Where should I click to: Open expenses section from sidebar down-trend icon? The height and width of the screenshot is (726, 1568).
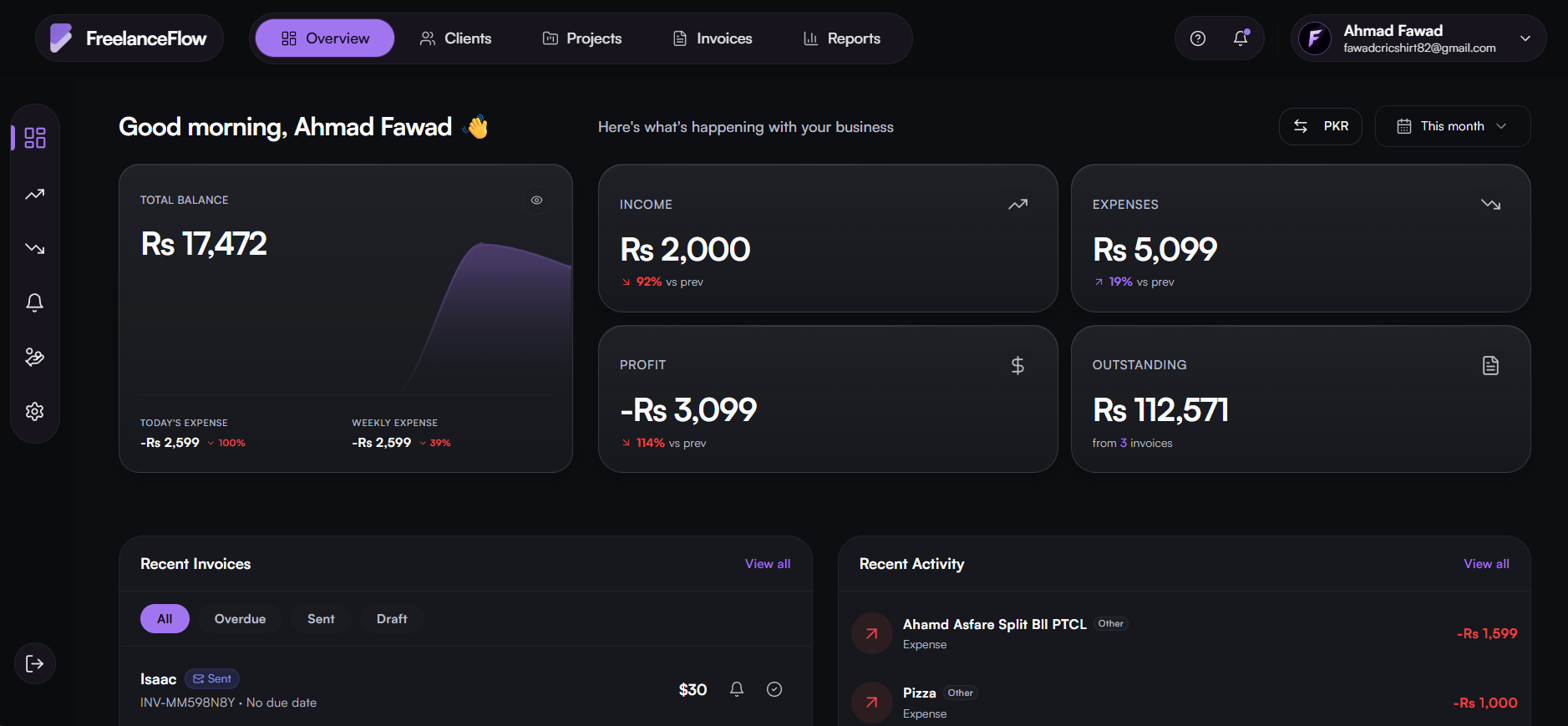(35, 249)
